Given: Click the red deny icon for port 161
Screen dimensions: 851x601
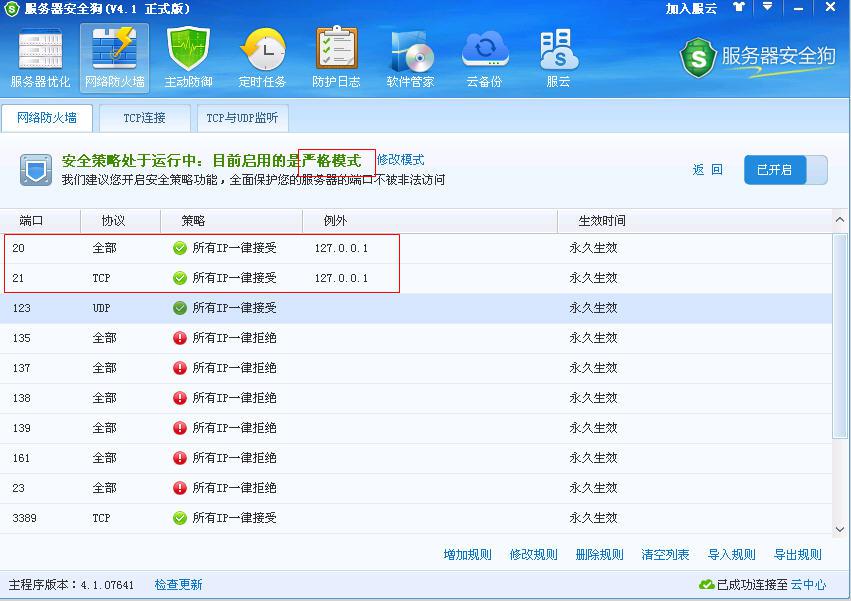Looking at the screenshot, I should click(180, 458).
